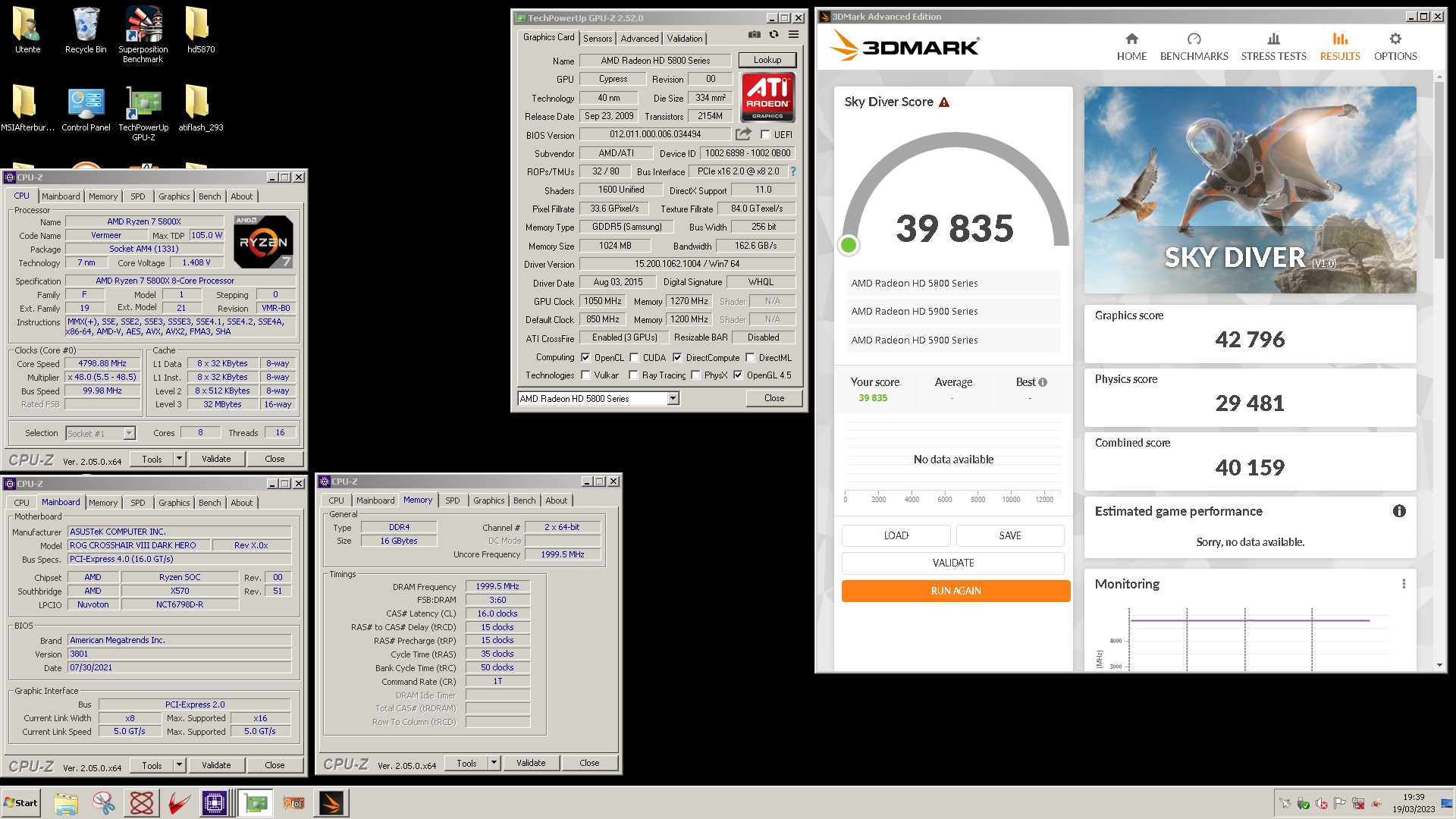The image size is (1456, 819).
Task: Click Validate in CPU-Z Memory window
Action: coord(531,764)
